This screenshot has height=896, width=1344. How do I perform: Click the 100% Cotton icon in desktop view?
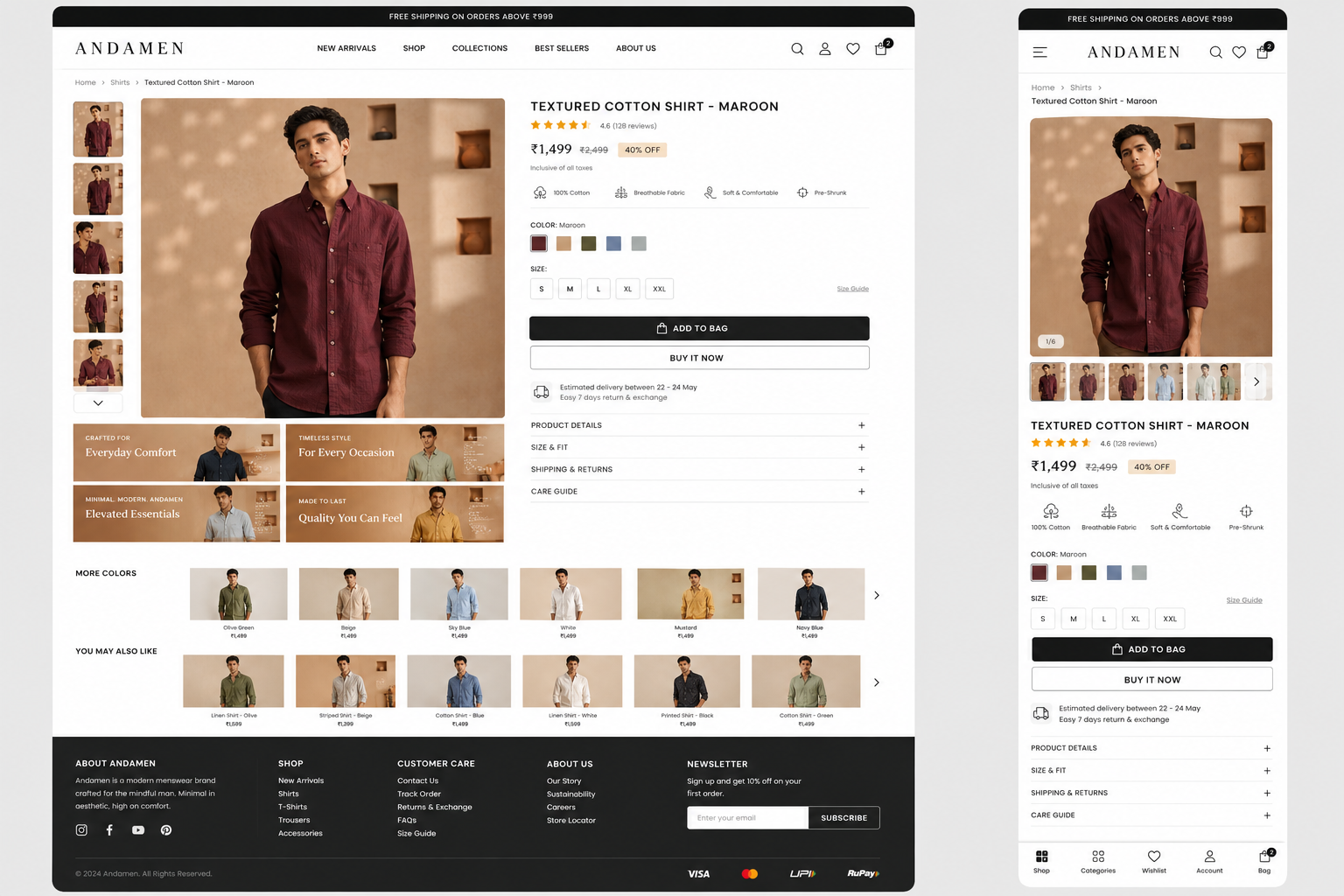coord(540,192)
